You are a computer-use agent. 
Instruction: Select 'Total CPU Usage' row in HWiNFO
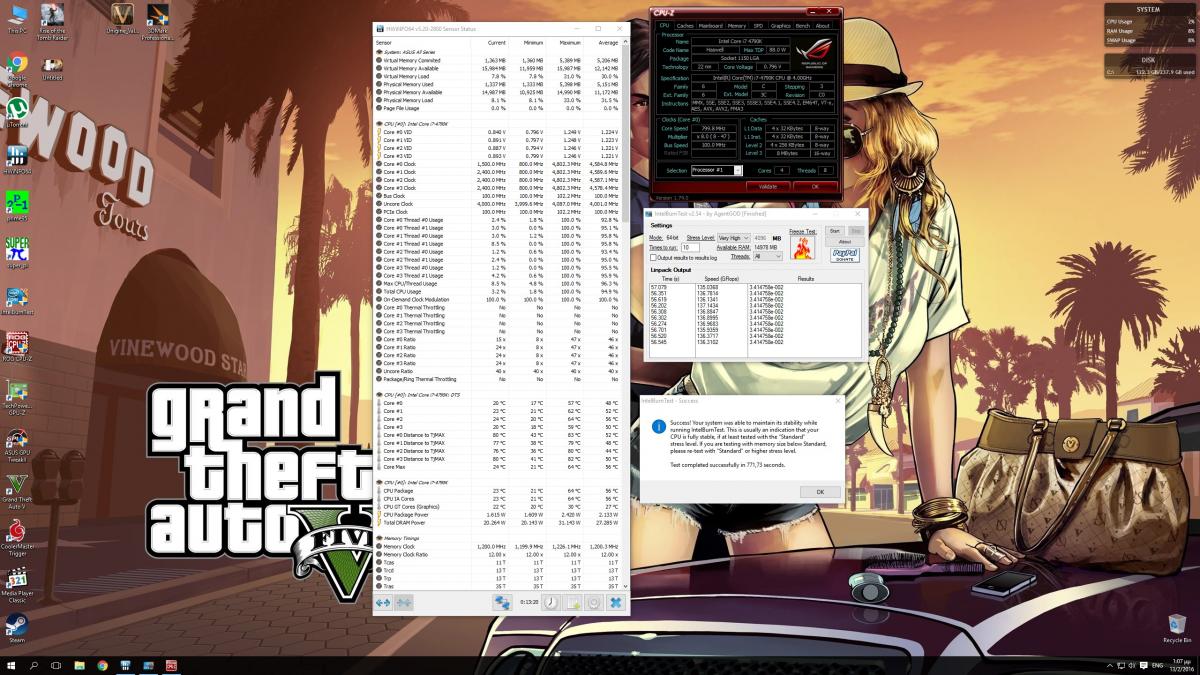[x=499, y=291]
